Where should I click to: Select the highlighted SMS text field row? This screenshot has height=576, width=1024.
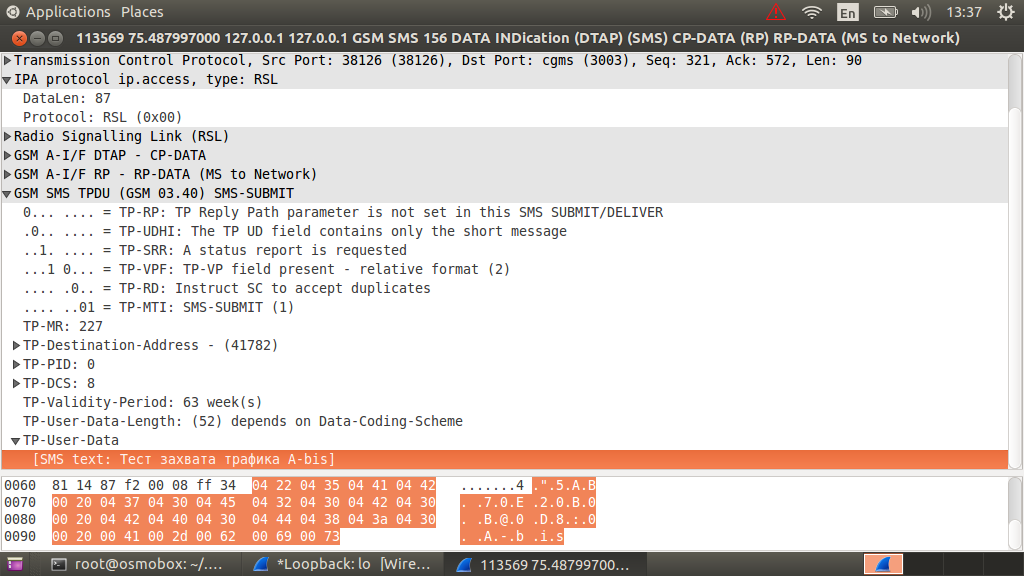point(180,459)
